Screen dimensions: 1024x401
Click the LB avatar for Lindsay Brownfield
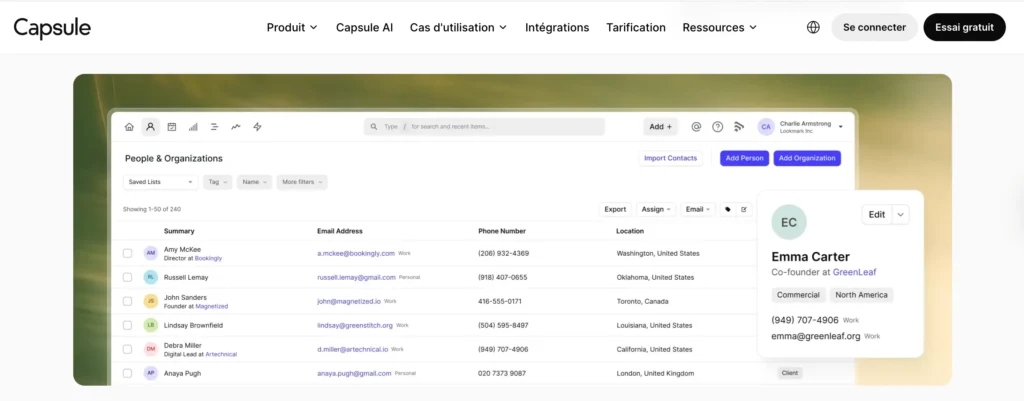pos(151,325)
